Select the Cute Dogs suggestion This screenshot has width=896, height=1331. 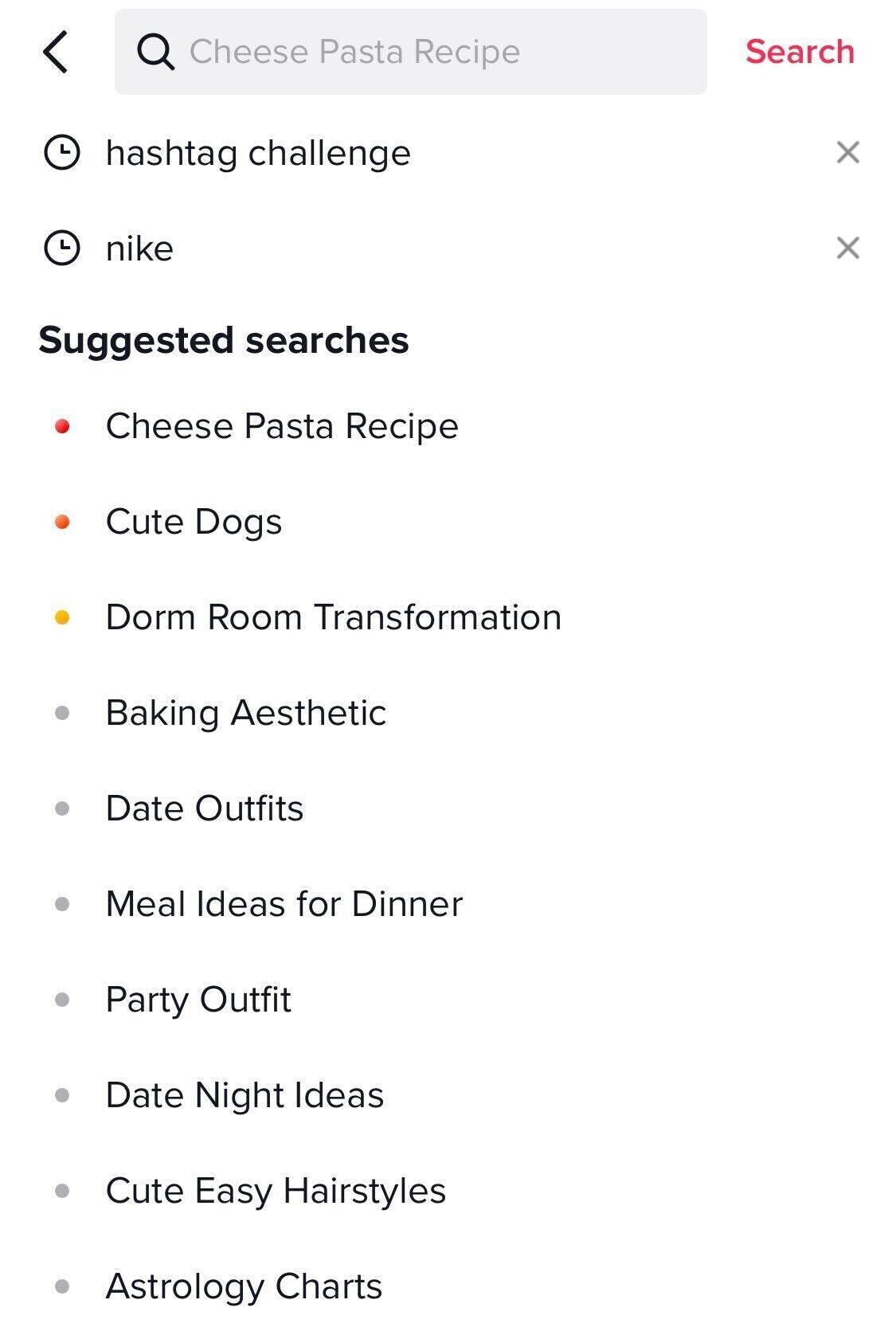[x=194, y=522]
